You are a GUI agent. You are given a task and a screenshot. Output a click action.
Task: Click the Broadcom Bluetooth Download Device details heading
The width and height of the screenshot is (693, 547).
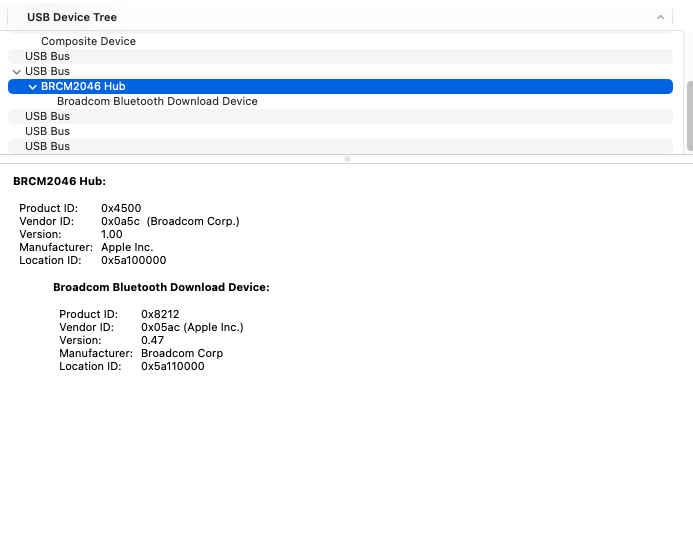[161, 287]
